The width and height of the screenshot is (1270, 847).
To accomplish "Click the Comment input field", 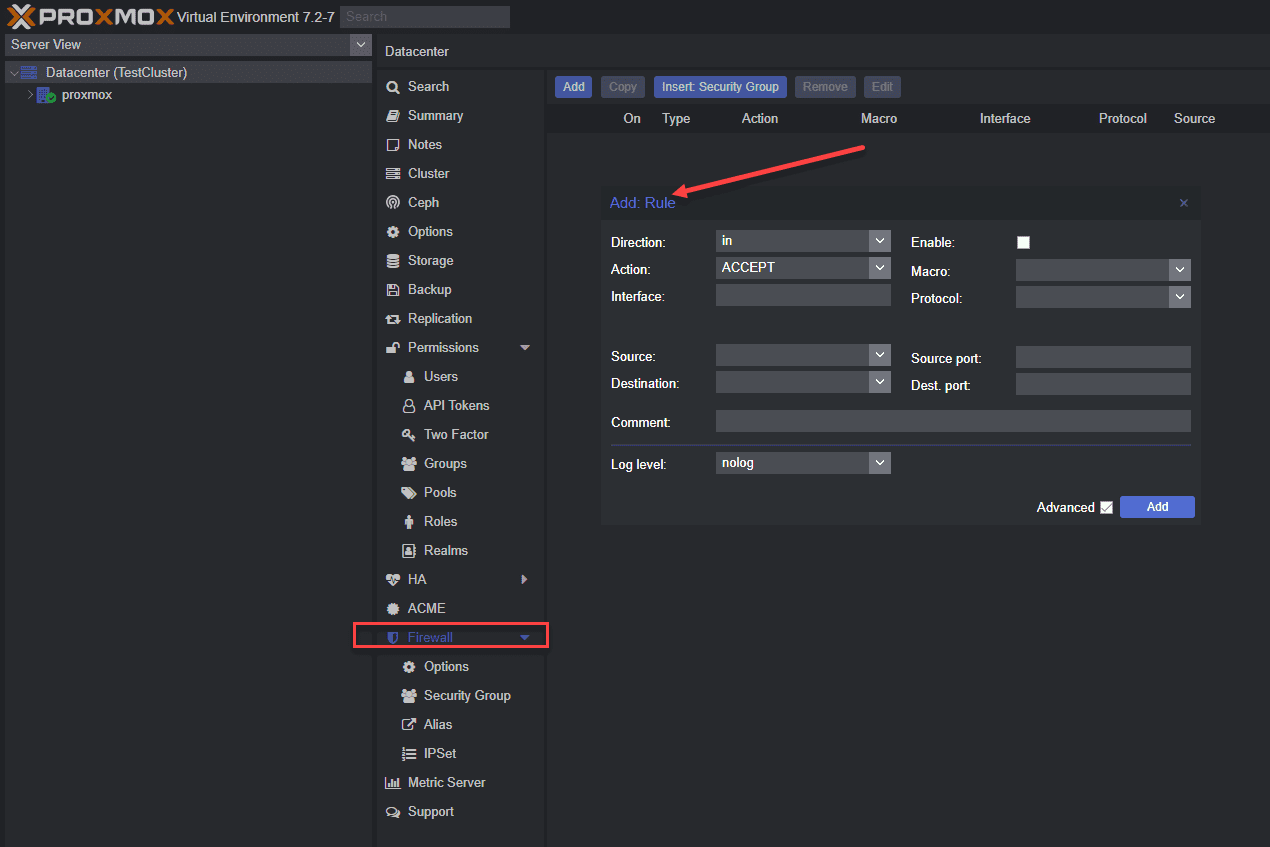I will (953, 421).
